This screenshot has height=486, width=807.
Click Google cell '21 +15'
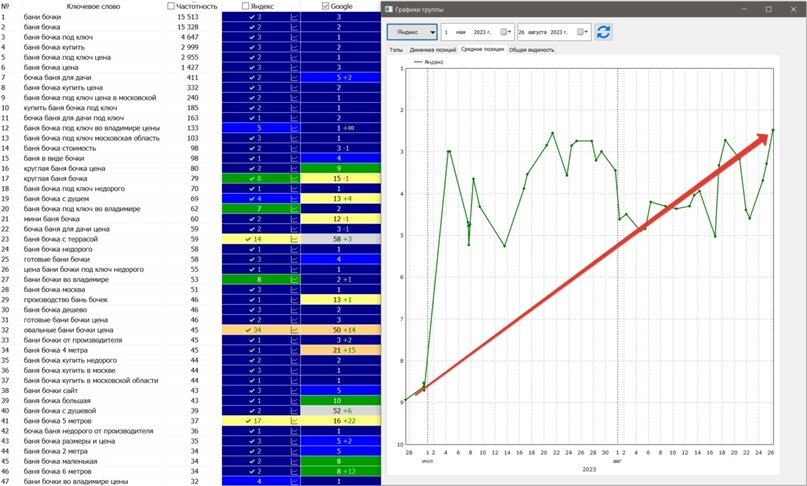[x=341, y=350]
